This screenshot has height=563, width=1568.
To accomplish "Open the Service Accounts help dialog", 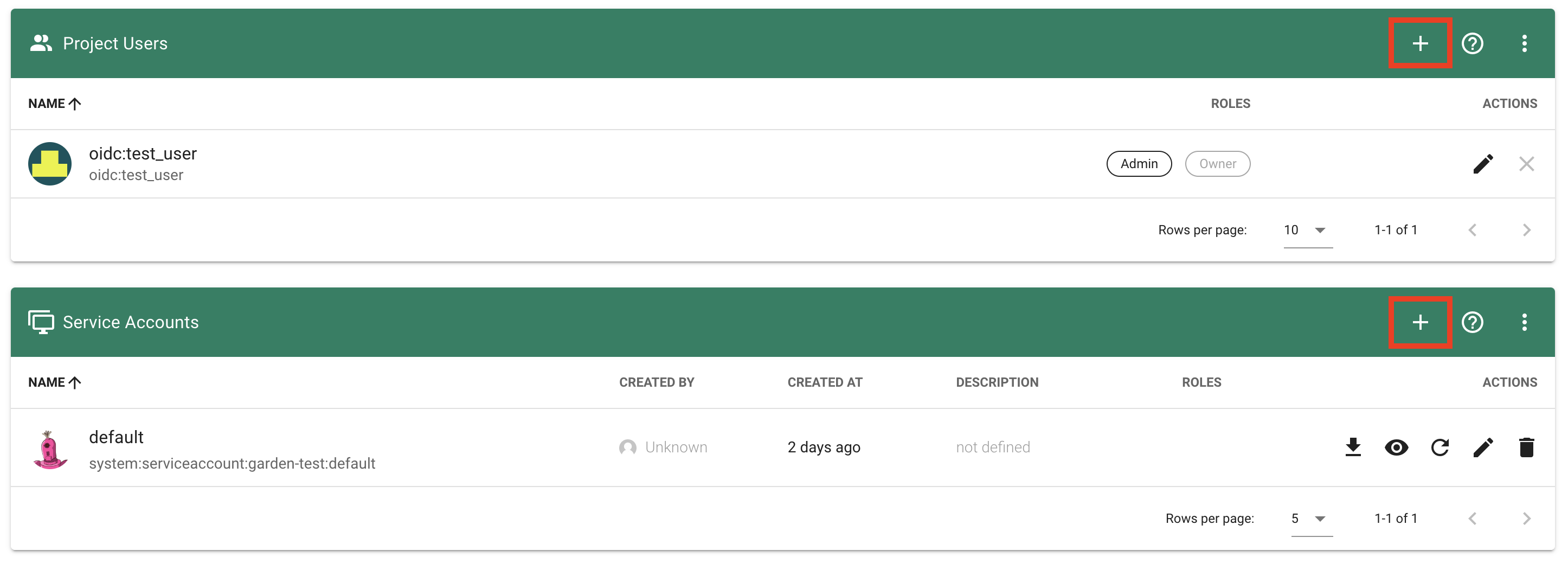I will tap(1473, 322).
